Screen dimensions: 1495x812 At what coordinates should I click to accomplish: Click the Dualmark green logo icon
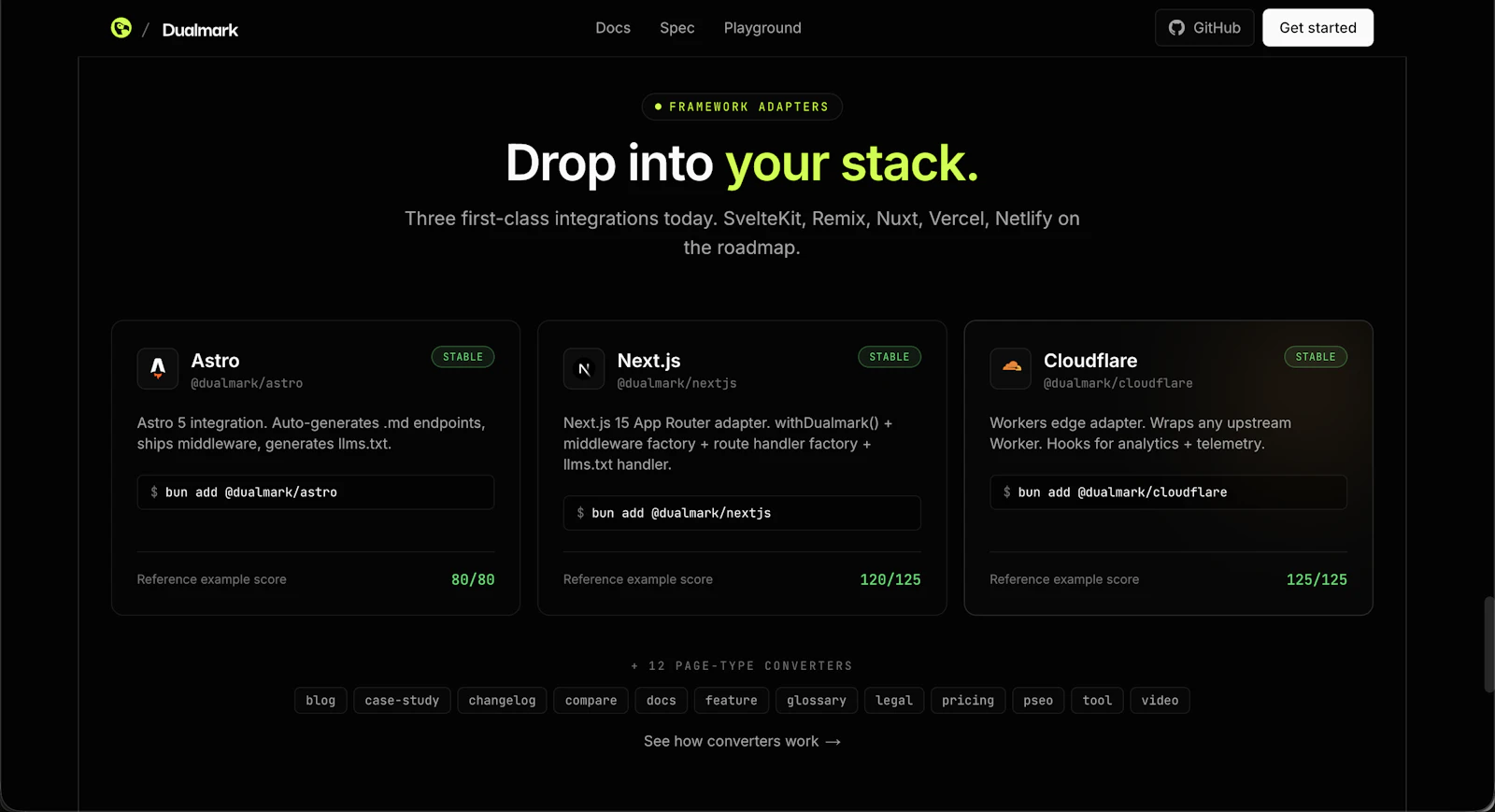pos(121,28)
